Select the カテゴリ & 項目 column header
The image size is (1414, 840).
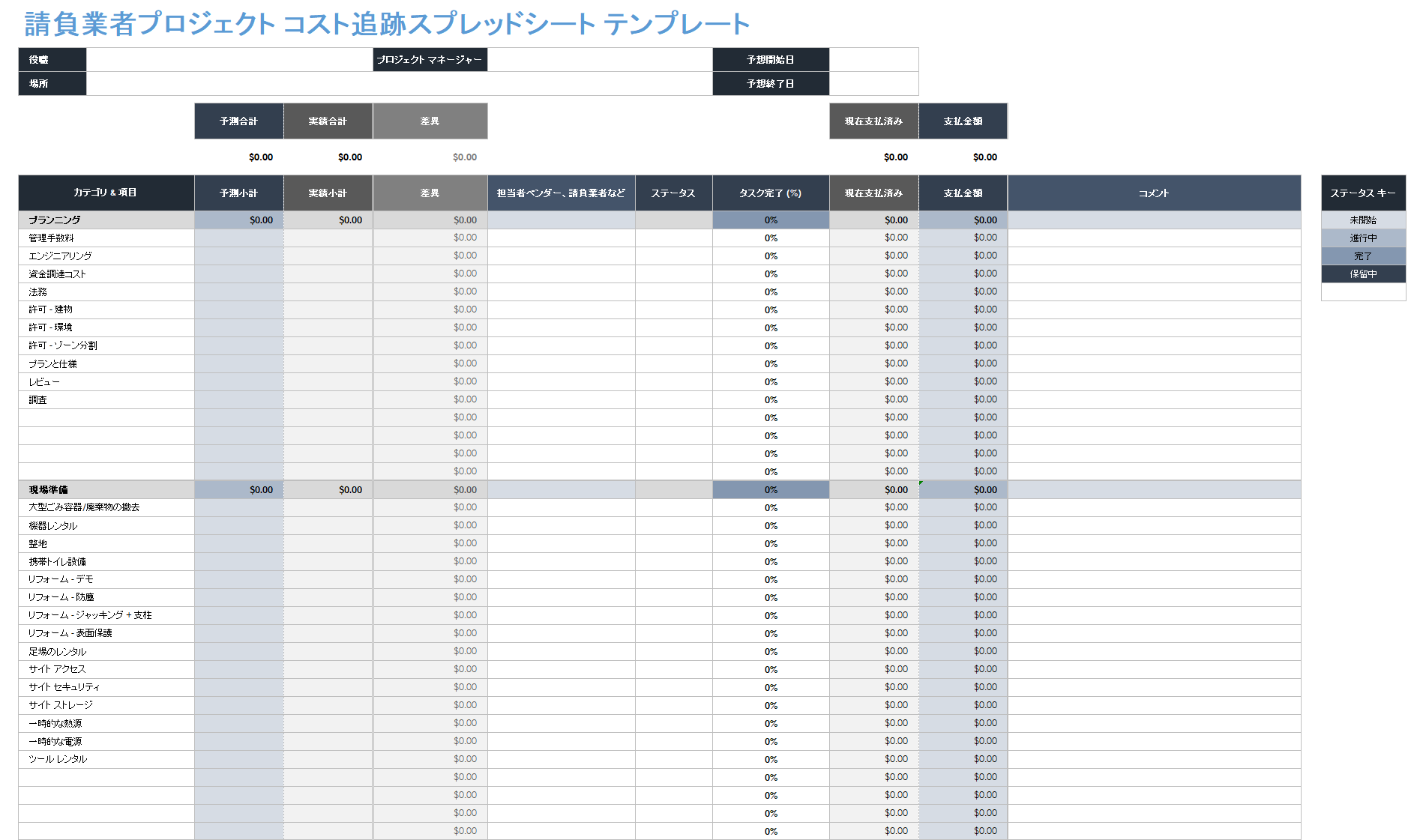(106, 193)
